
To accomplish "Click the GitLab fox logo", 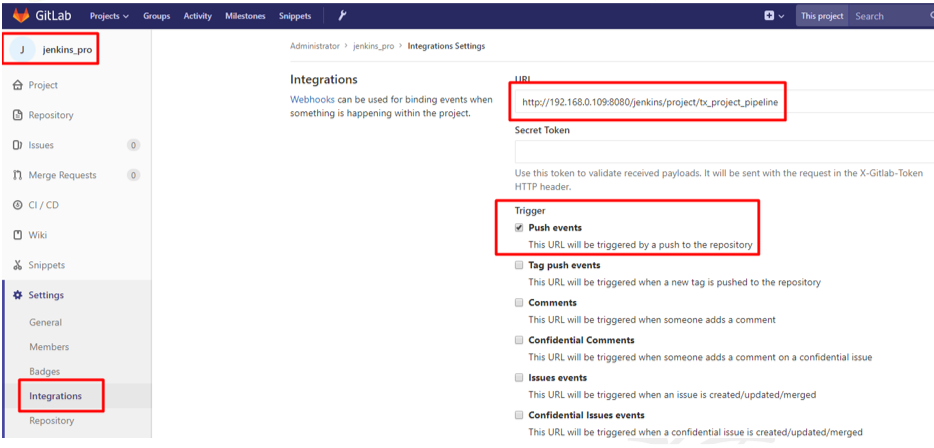I will pos(21,15).
